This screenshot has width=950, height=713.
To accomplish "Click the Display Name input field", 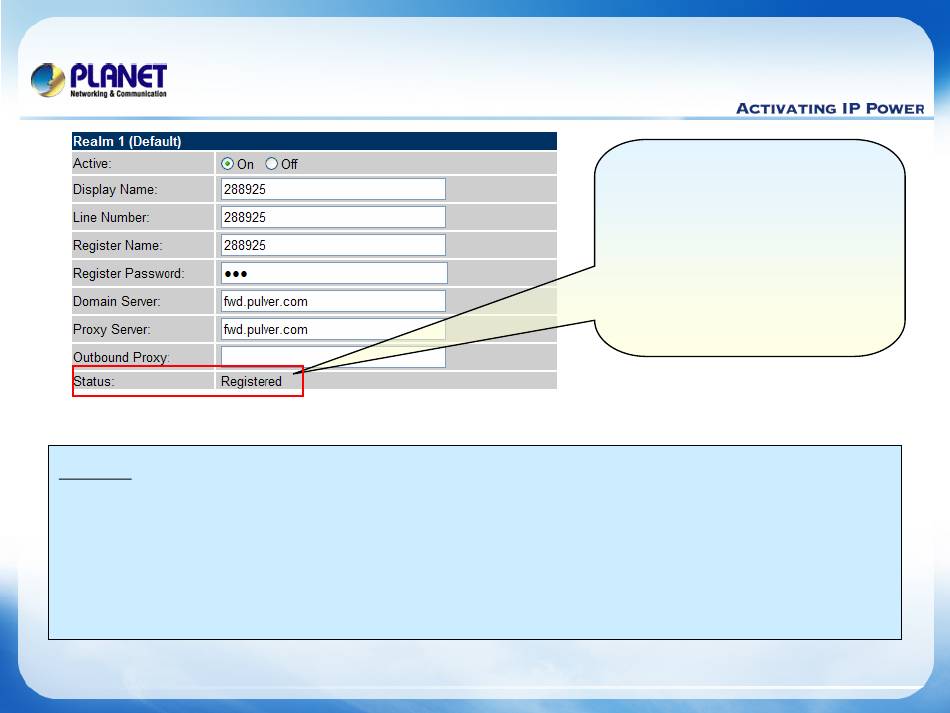I will tap(331, 189).
